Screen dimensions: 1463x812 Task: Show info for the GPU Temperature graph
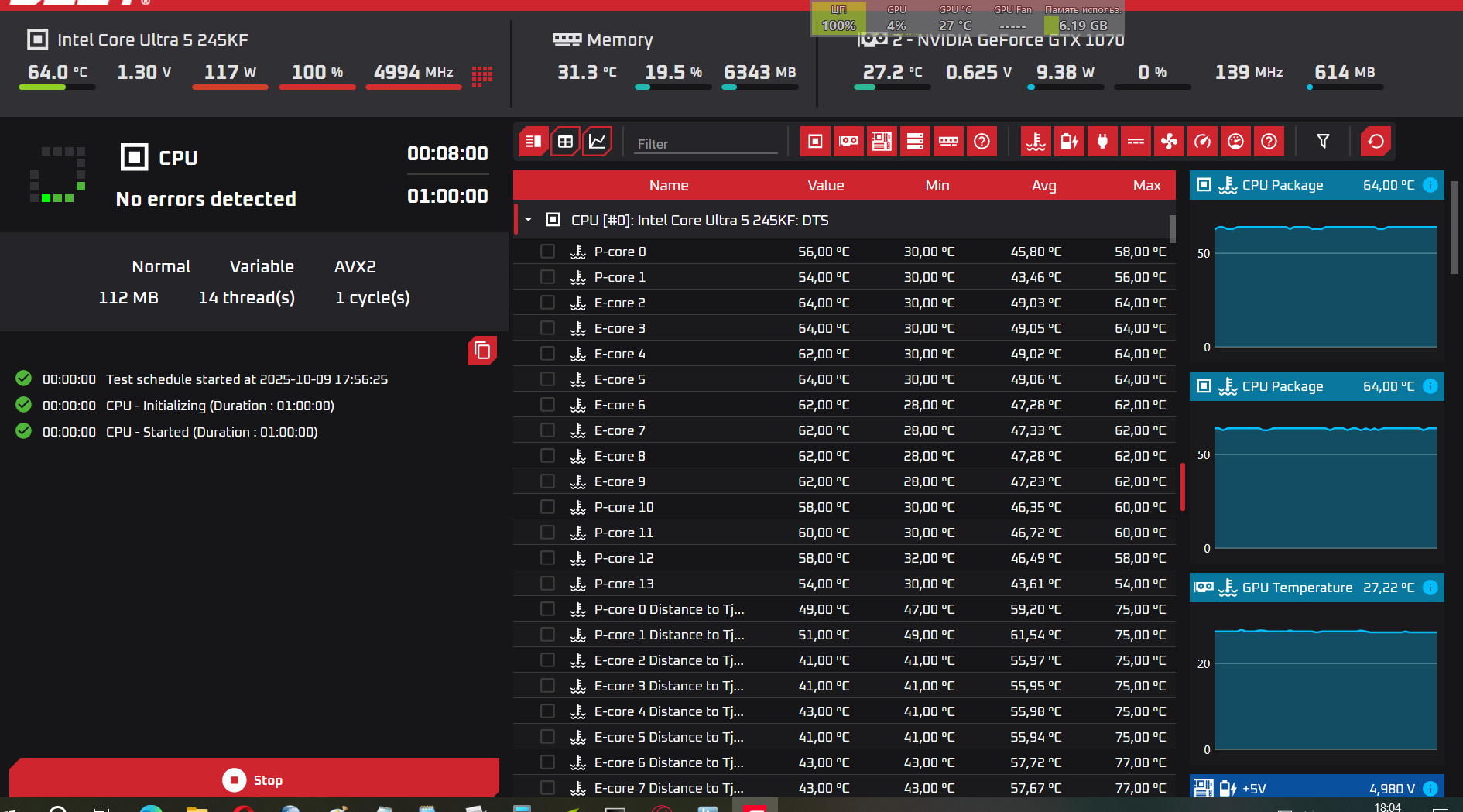click(x=1430, y=588)
